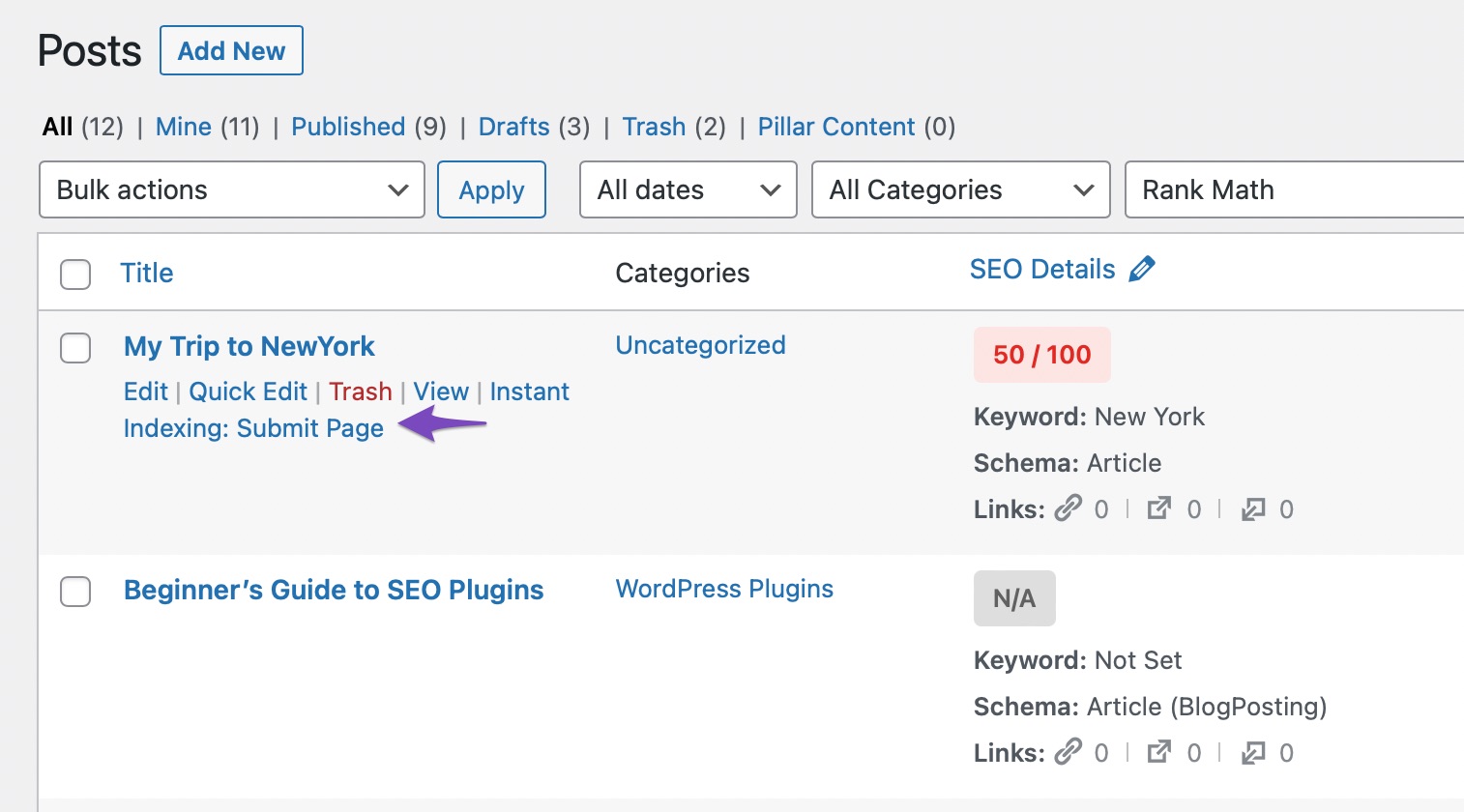View the Drafts posts list

[x=513, y=127]
